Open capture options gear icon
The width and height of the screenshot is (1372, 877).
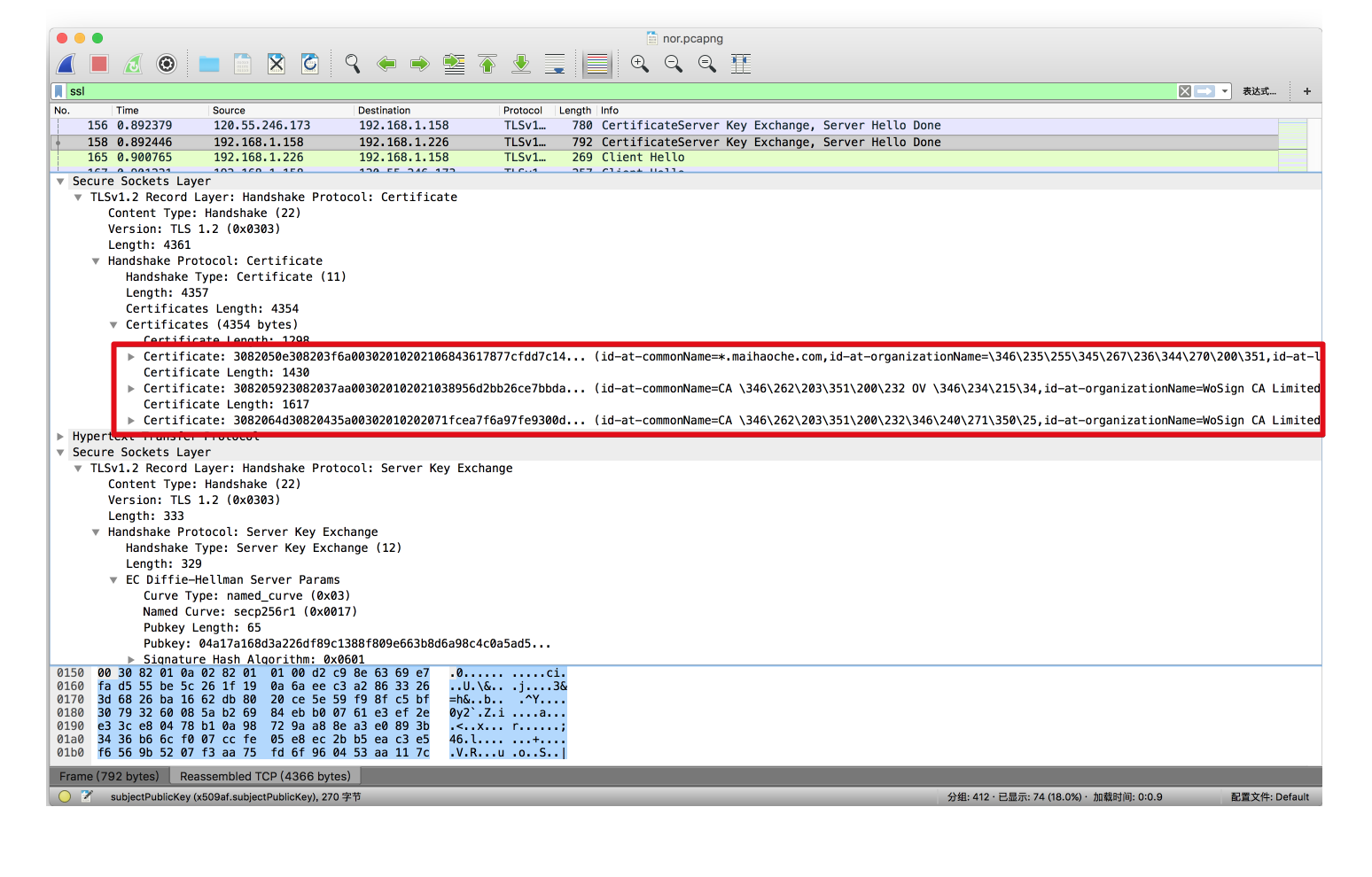(167, 64)
